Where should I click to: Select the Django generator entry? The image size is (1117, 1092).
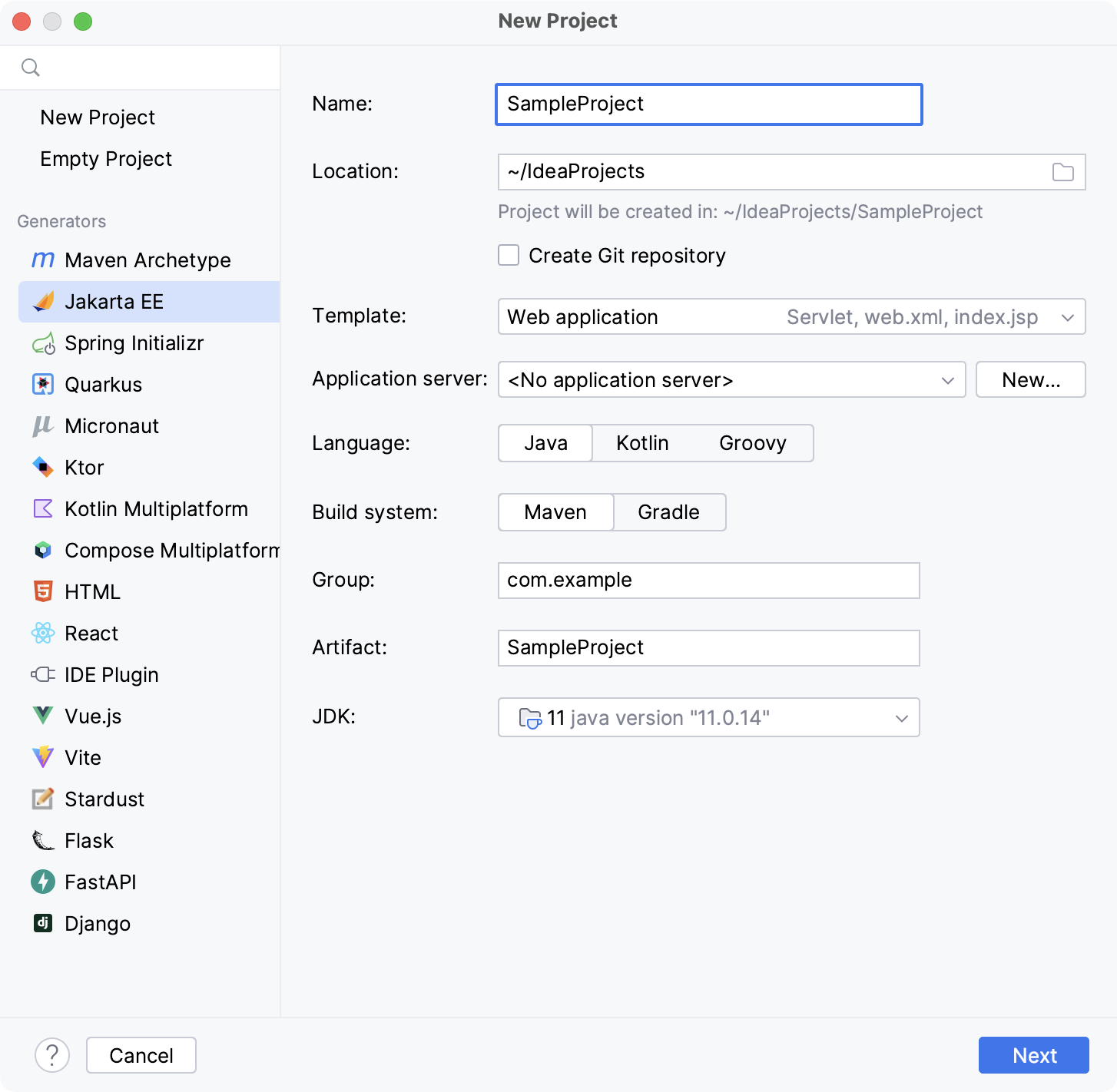149,923
